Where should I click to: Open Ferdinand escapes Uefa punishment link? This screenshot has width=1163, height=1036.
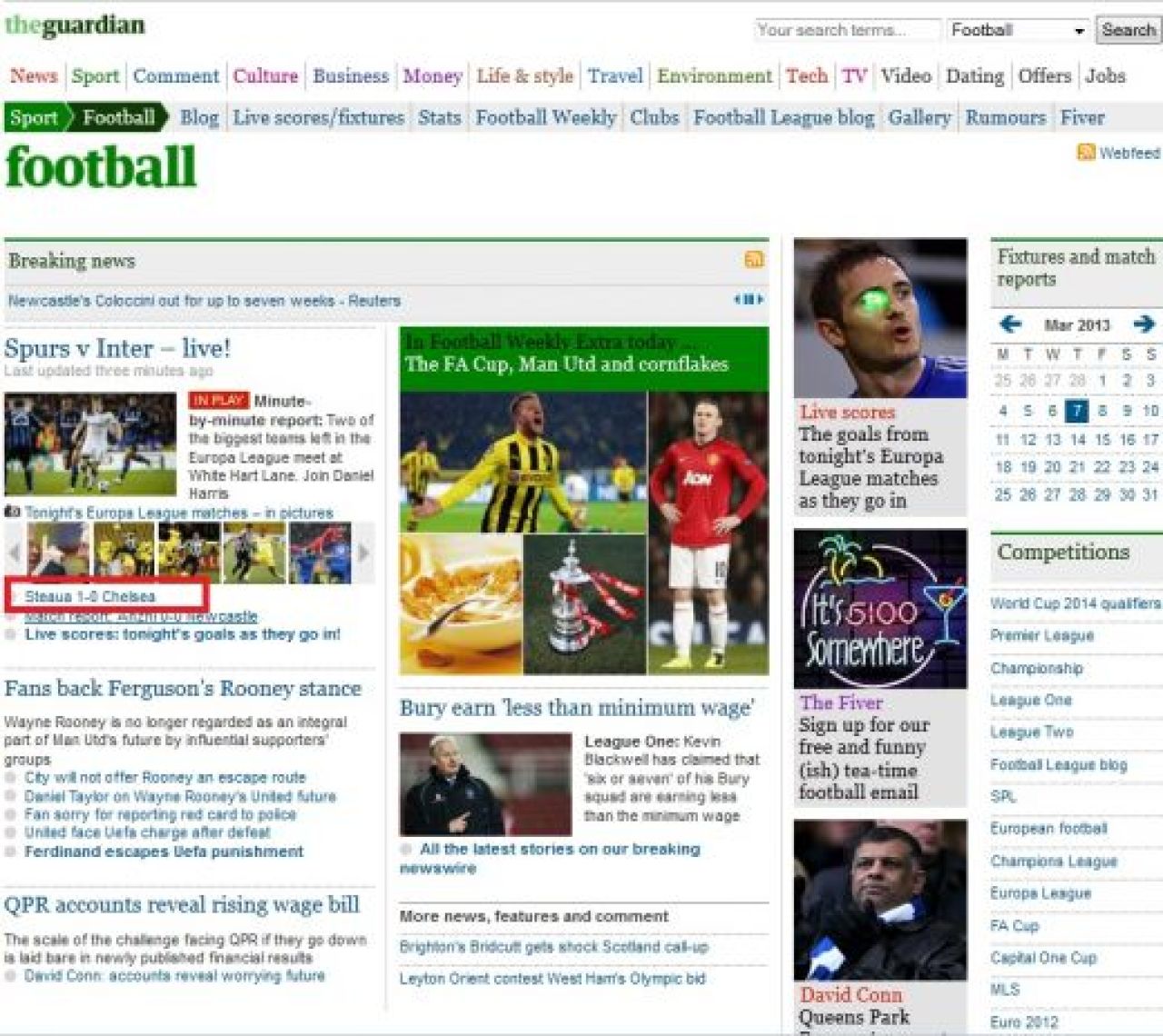pyautogui.click(x=164, y=852)
